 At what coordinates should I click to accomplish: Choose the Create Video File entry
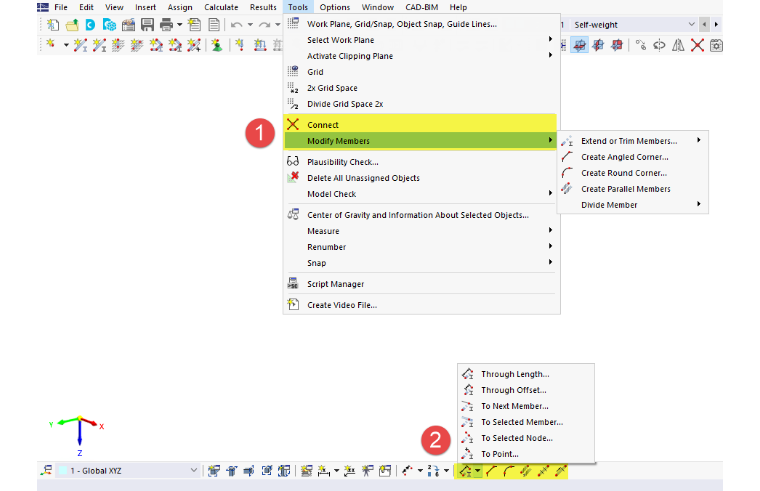click(x=421, y=305)
